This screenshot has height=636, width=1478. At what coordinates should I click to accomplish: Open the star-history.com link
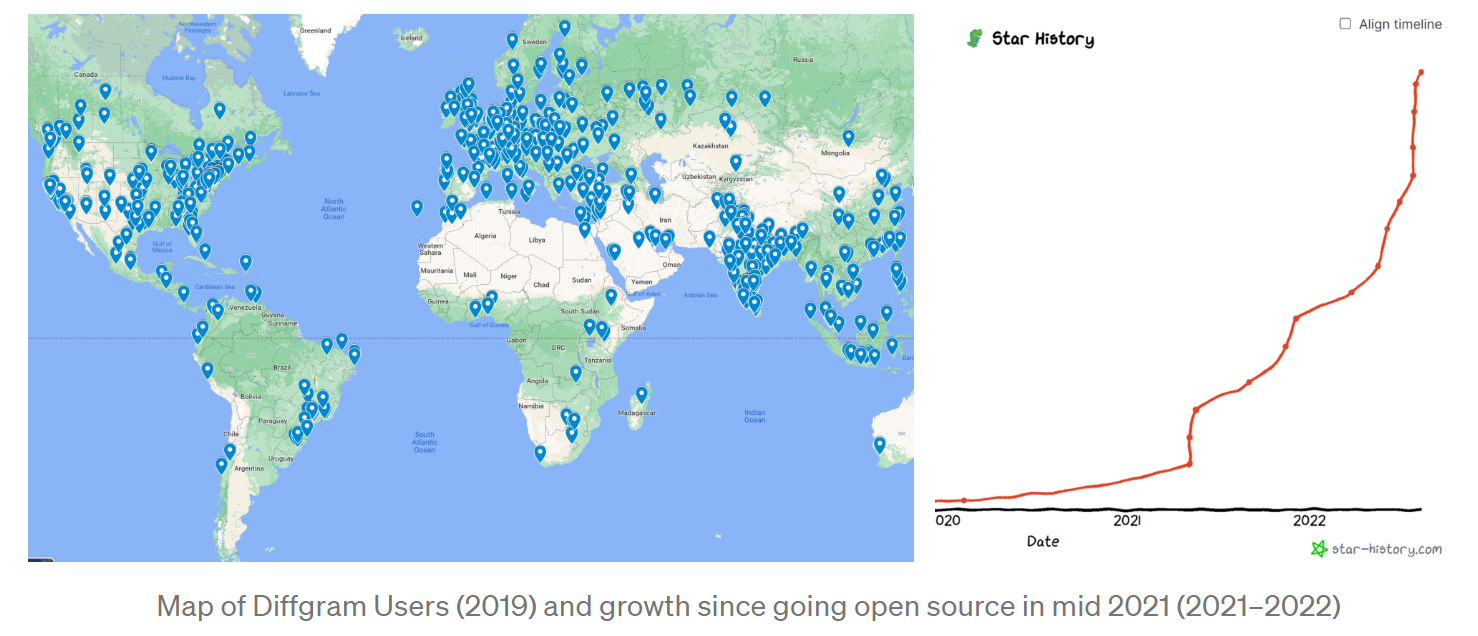click(1386, 549)
